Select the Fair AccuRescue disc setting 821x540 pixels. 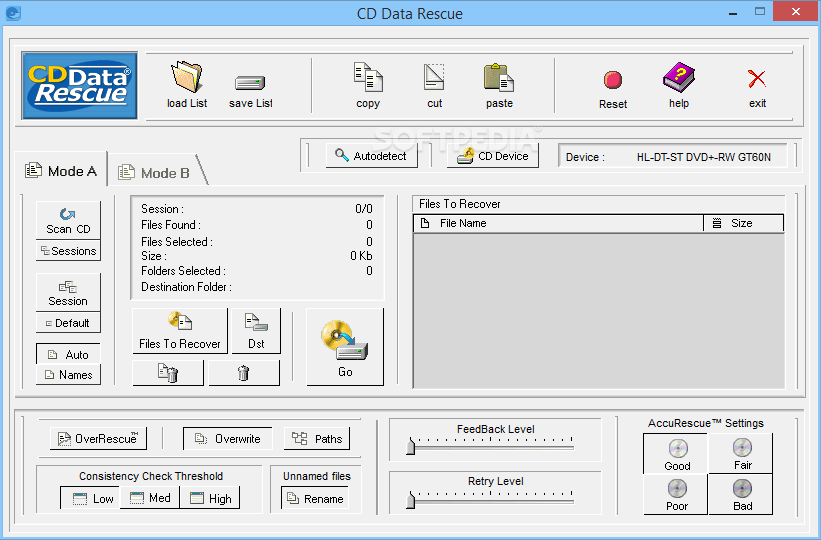pyautogui.click(x=741, y=454)
